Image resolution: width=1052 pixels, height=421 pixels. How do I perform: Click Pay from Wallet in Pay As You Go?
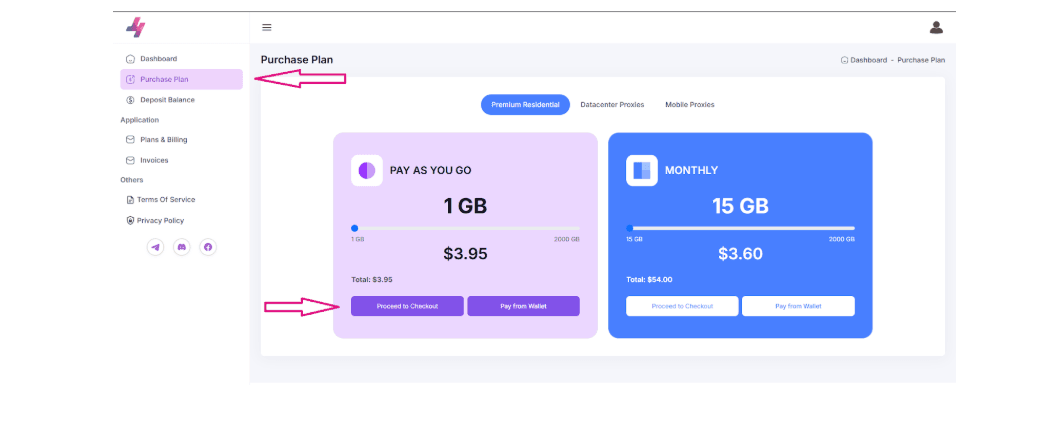(523, 306)
